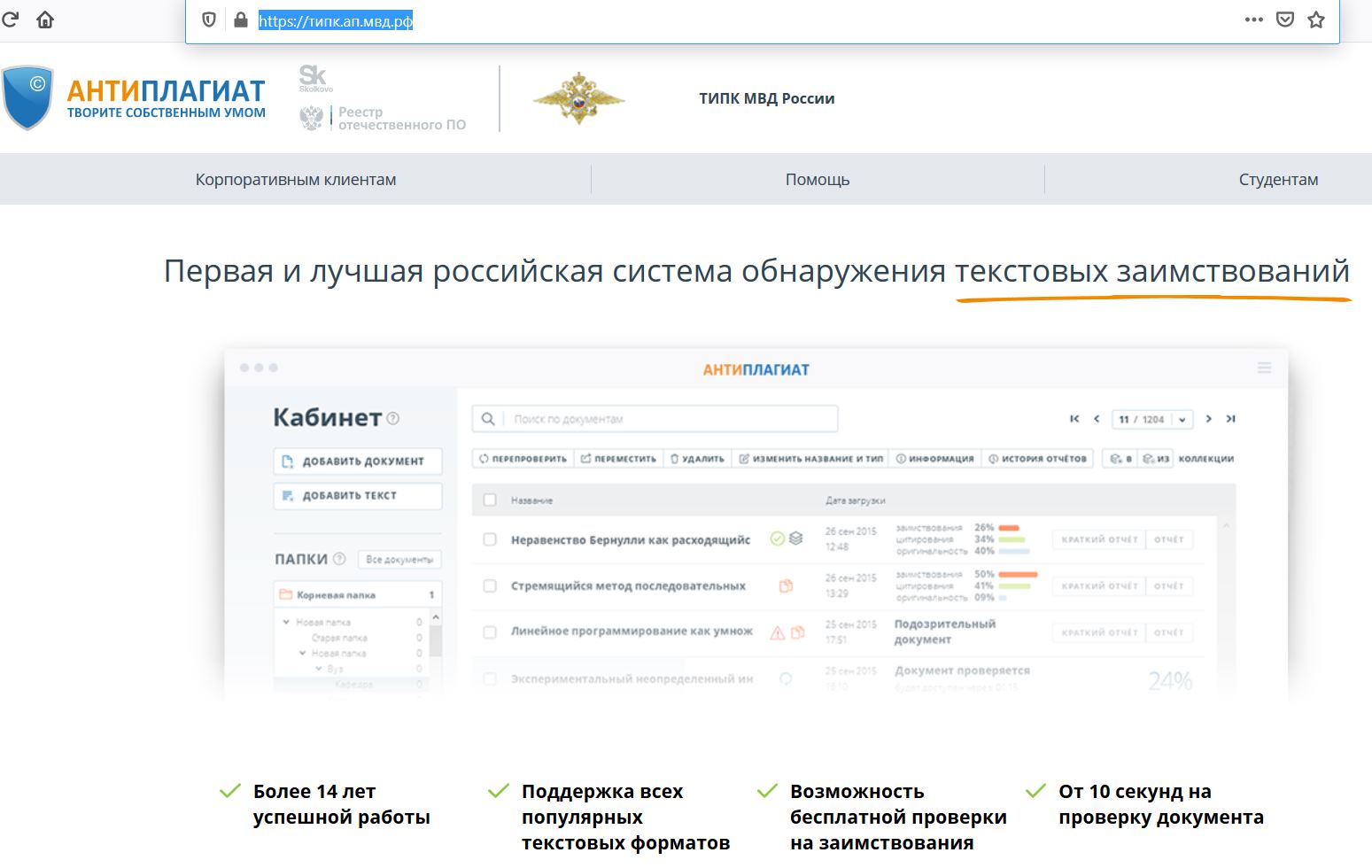Click the Более 14 лет успешной работы text

pyautogui.click(x=342, y=804)
